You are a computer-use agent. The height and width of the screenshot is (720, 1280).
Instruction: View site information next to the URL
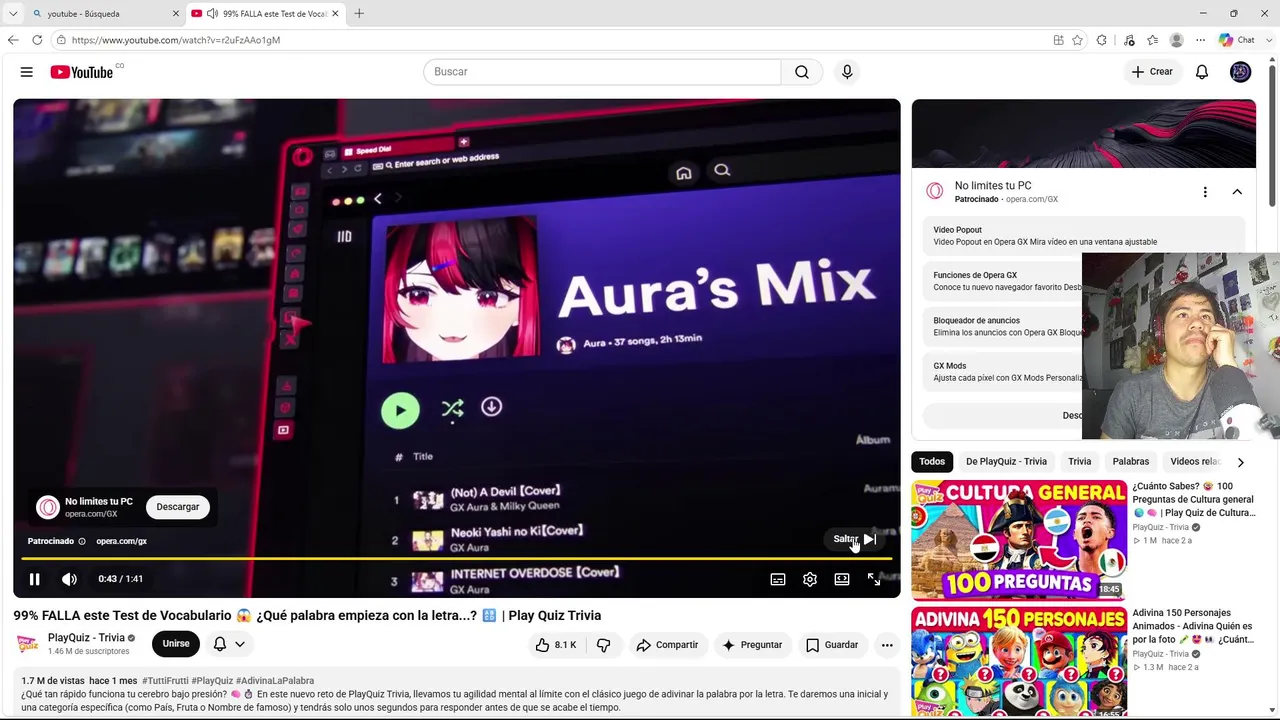point(61,40)
